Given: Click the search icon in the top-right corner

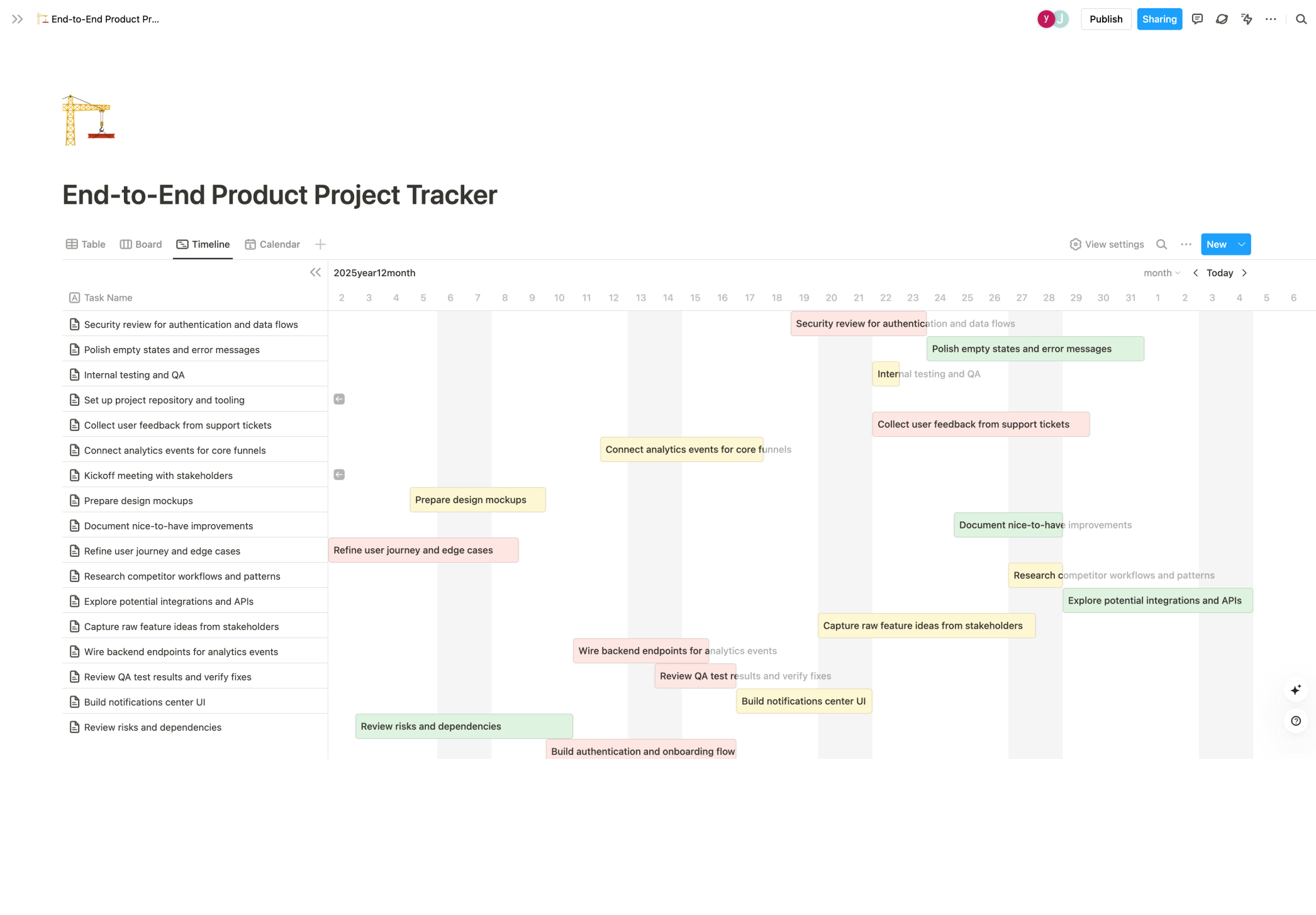Looking at the screenshot, I should click(1301, 19).
